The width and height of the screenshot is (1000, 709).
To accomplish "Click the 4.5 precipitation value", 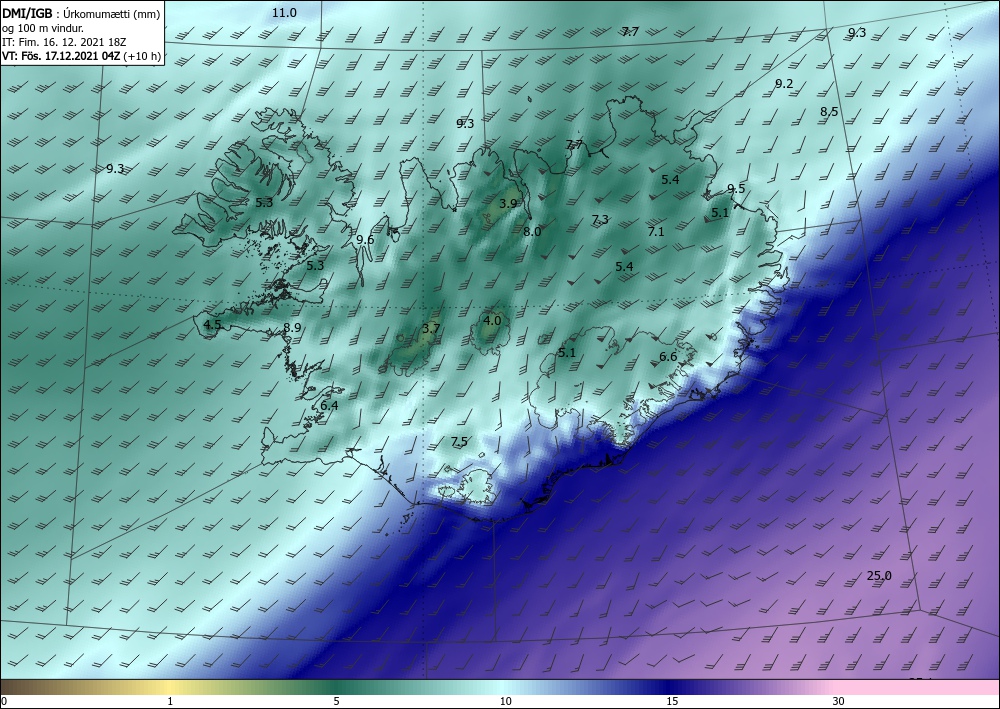I will pos(212,325).
